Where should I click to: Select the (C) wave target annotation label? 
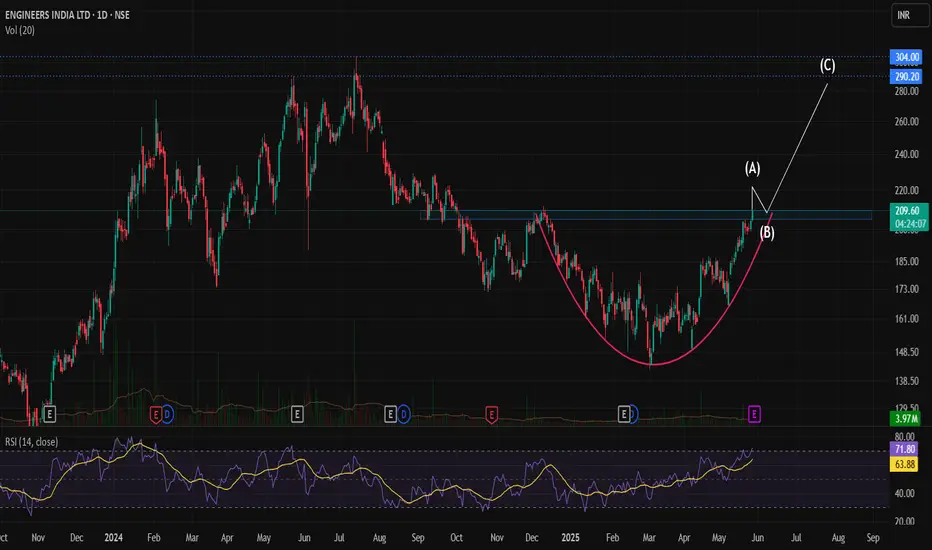tap(827, 65)
